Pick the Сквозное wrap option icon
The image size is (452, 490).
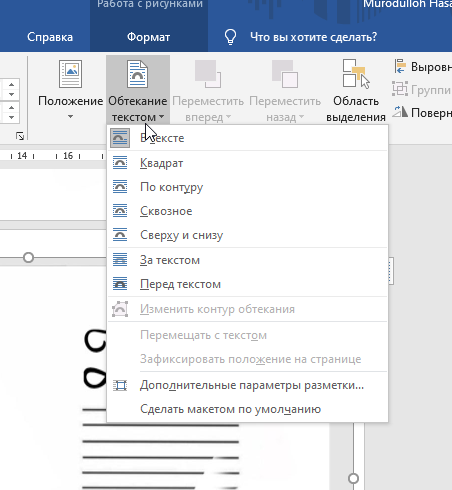point(120,211)
